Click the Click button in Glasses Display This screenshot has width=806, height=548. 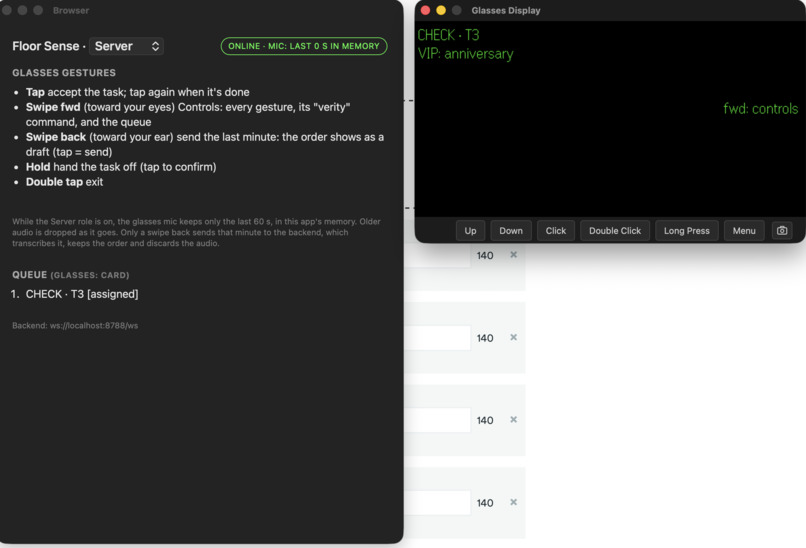point(556,231)
